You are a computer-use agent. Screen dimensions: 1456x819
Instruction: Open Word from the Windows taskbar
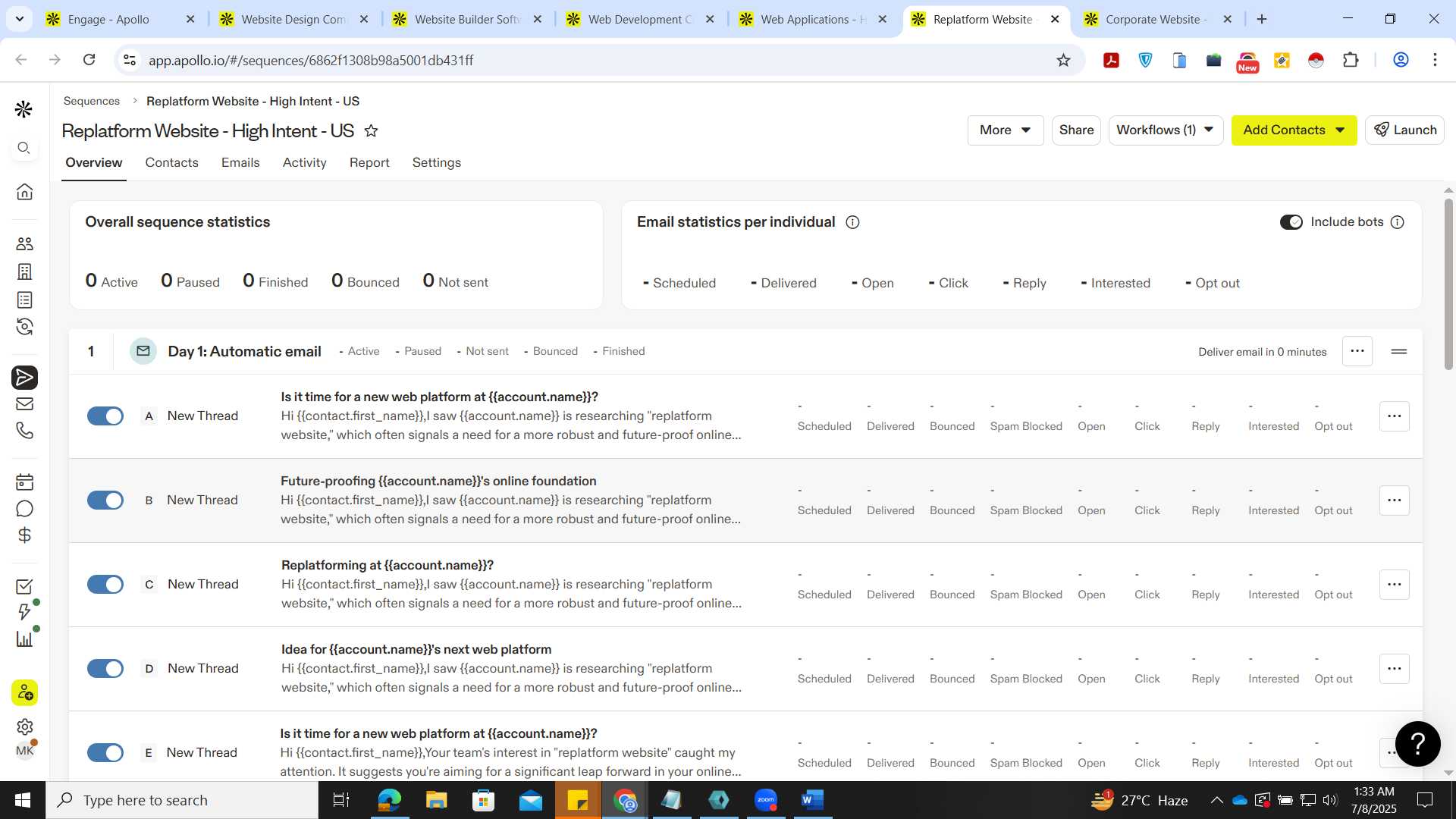click(x=812, y=800)
